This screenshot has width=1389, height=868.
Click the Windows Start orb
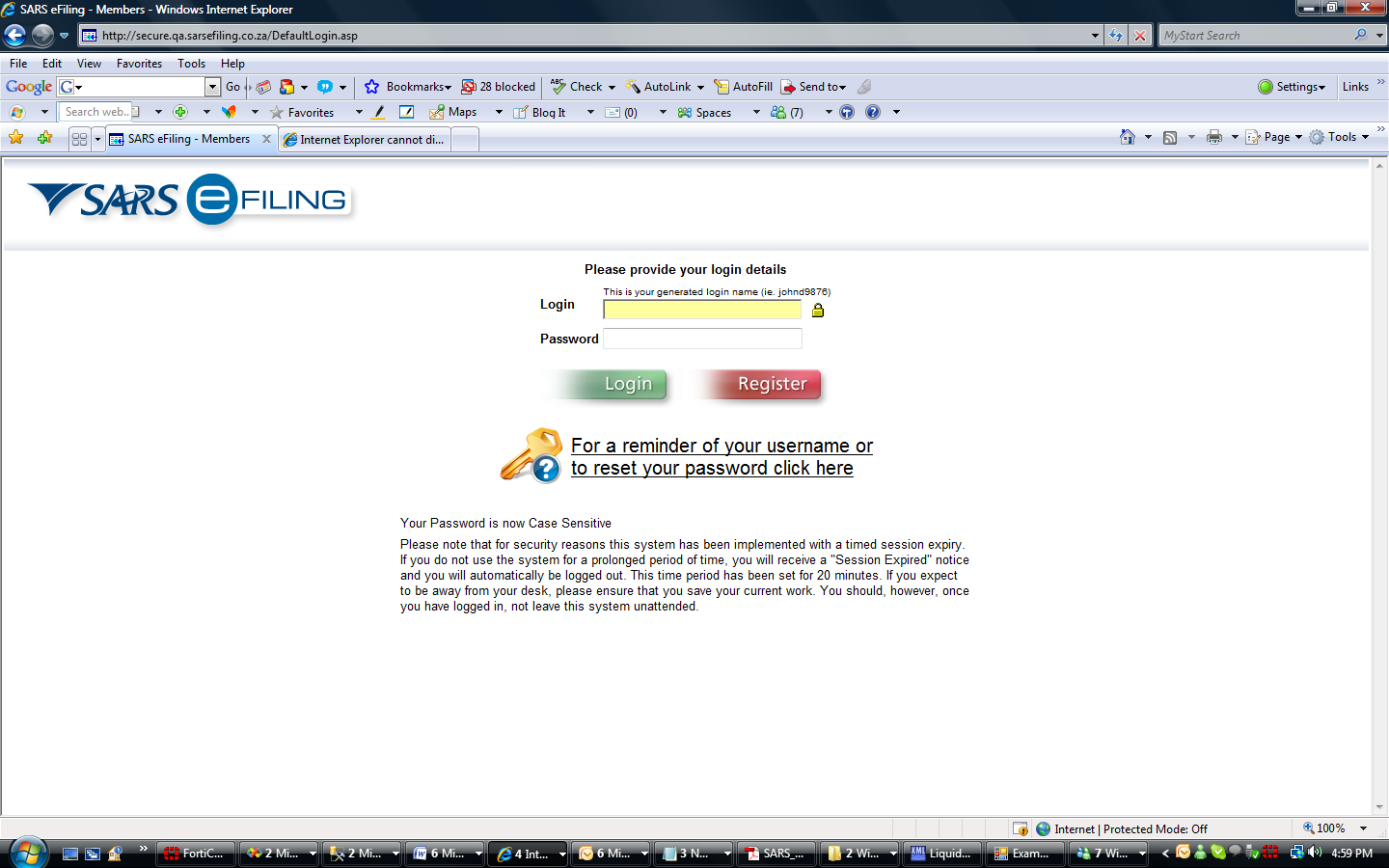click(x=28, y=852)
